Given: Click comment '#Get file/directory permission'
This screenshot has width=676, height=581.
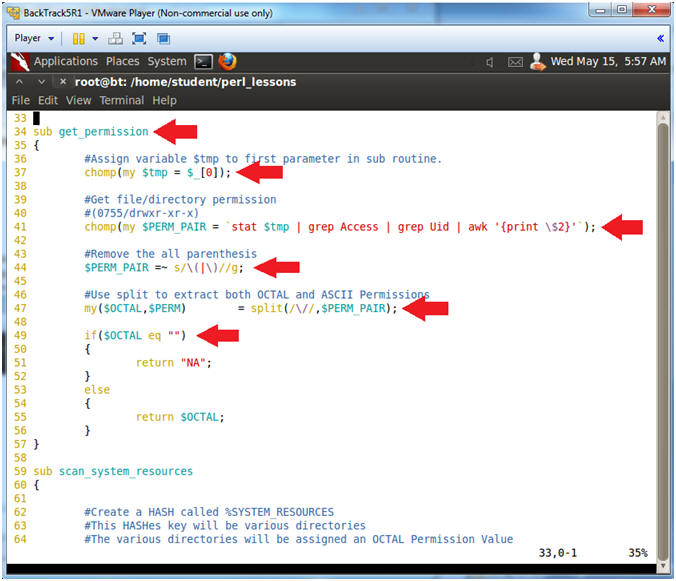Looking at the screenshot, I should coord(180,200).
